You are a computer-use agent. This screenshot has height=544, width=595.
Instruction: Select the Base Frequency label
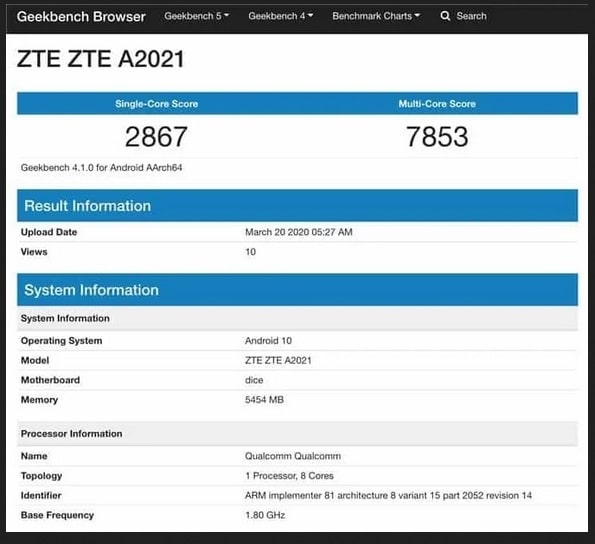57,515
